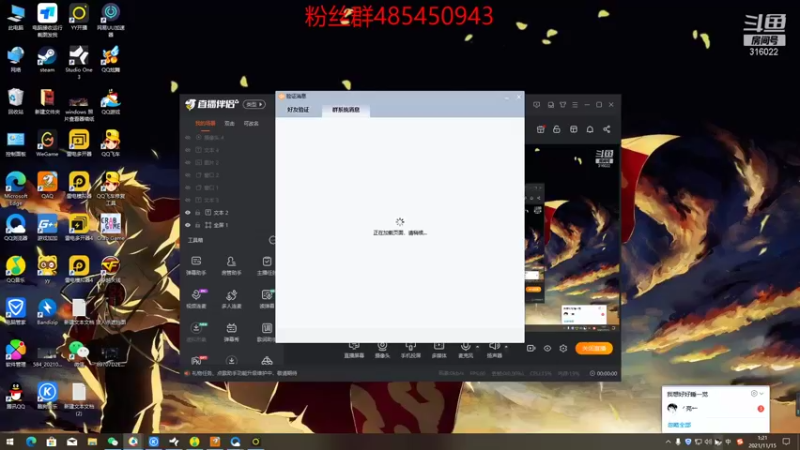This screenshot has width=800, height=450.
Task: Toggle the lock on 文本 2 layer
Action: coord(198,213)
